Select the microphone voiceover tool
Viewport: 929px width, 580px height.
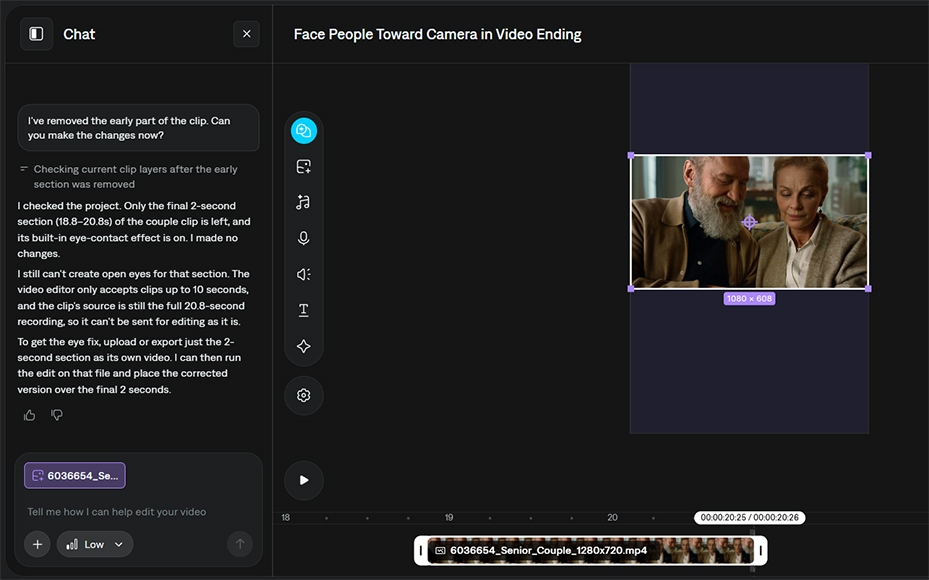coord(303,238)
